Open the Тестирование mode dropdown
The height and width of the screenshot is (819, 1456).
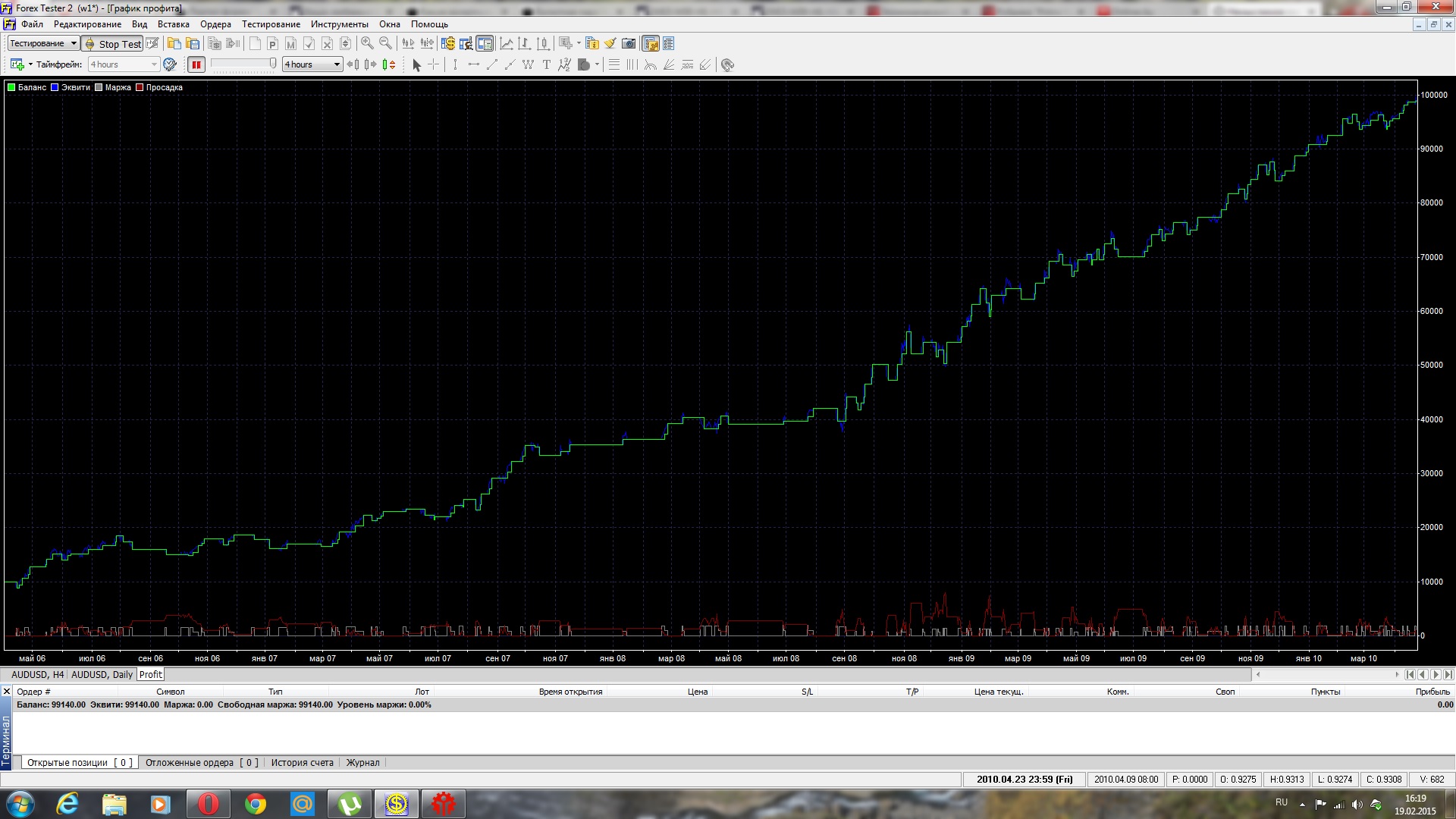[x=43, y=43]
